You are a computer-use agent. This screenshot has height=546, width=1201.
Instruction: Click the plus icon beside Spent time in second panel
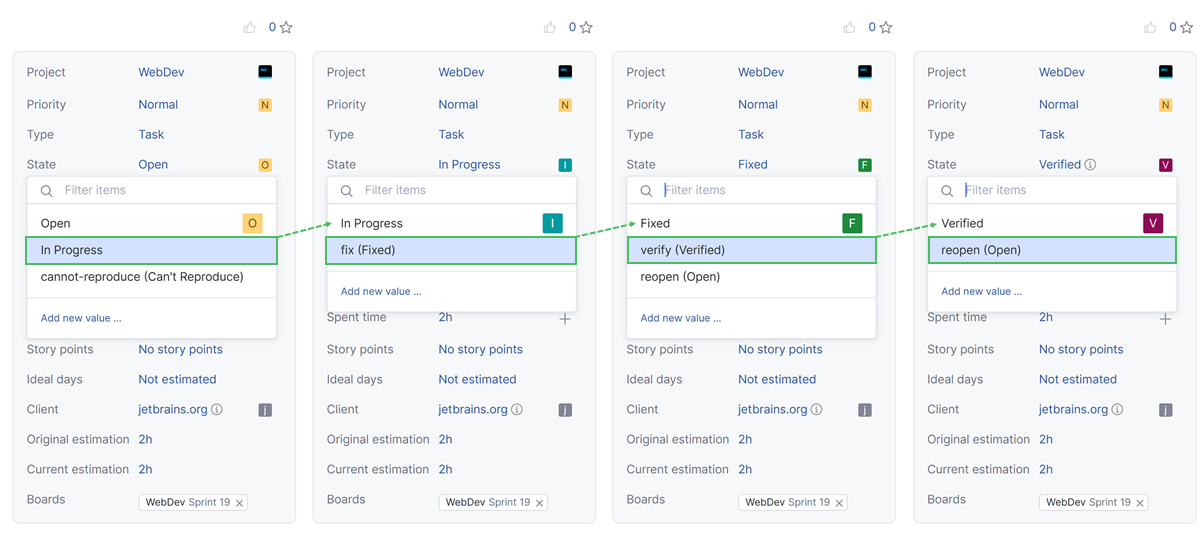pyautogui.click(x=565, y=318)
